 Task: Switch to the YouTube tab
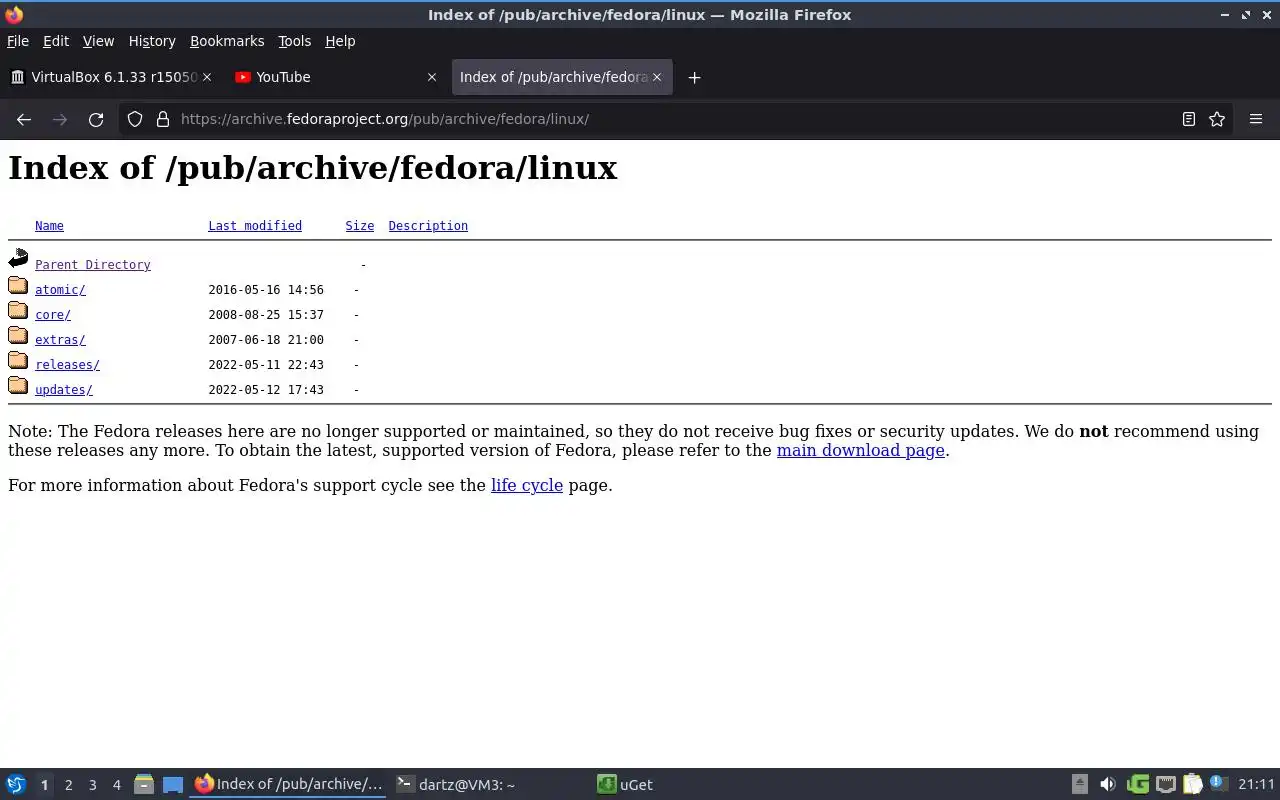336,77
